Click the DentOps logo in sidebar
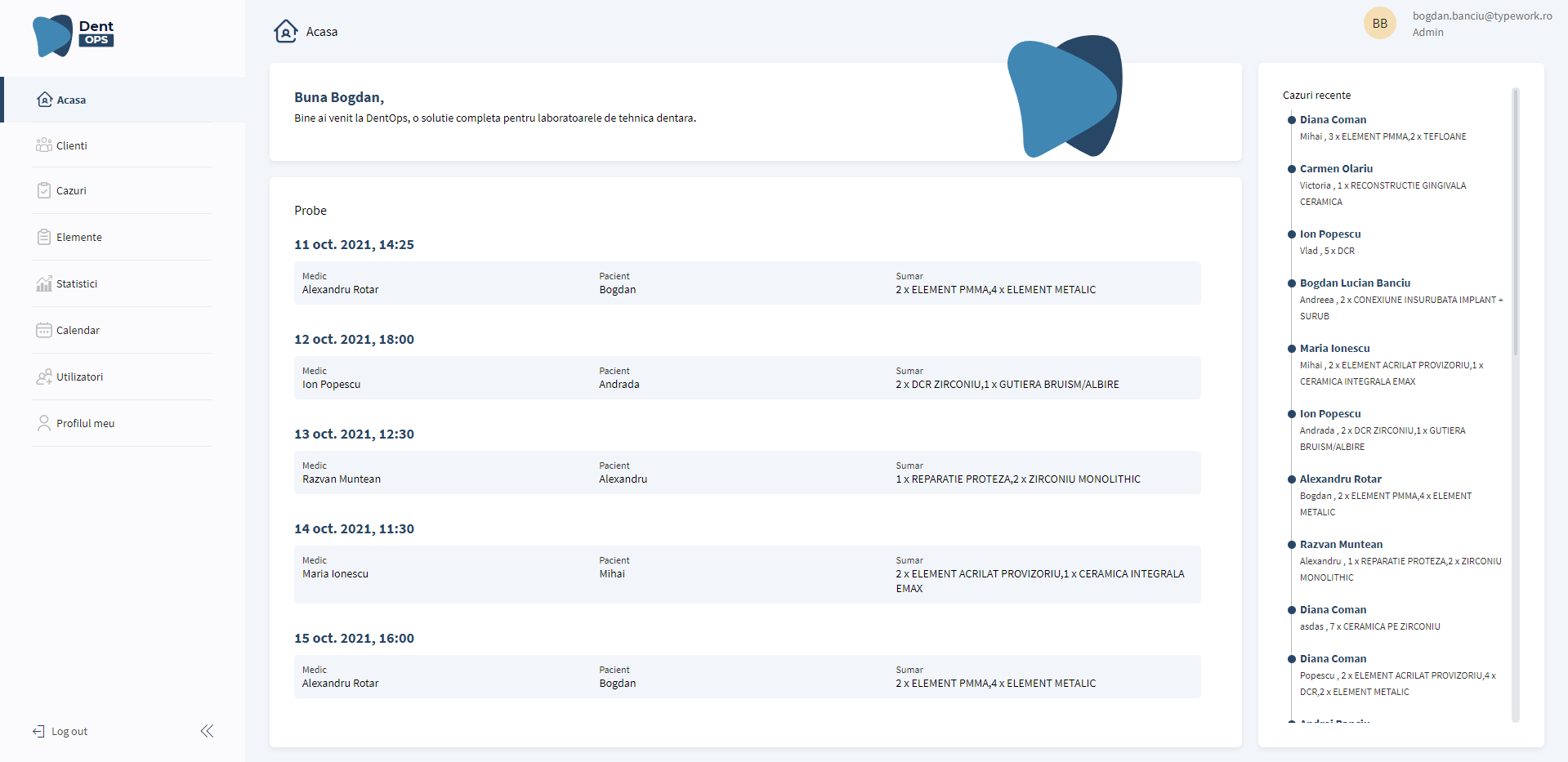 pyautogui.click(x=73, y=36)
